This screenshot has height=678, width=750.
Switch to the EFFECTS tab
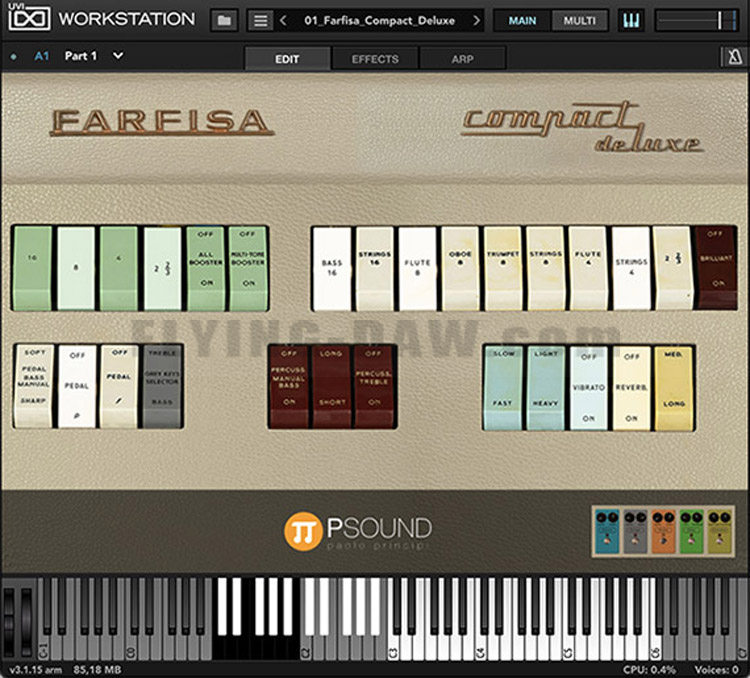[375, 59]
